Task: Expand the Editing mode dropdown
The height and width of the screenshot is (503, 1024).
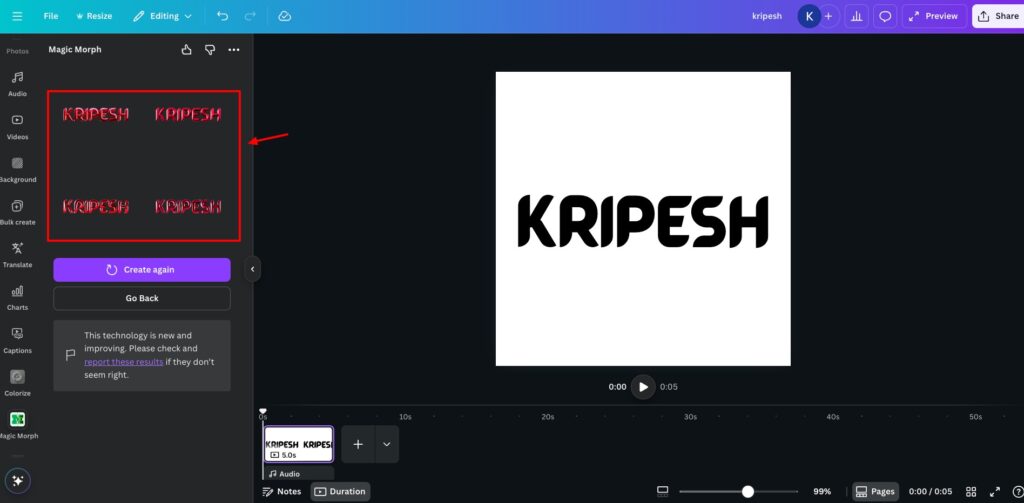Action: click(163, 16)
